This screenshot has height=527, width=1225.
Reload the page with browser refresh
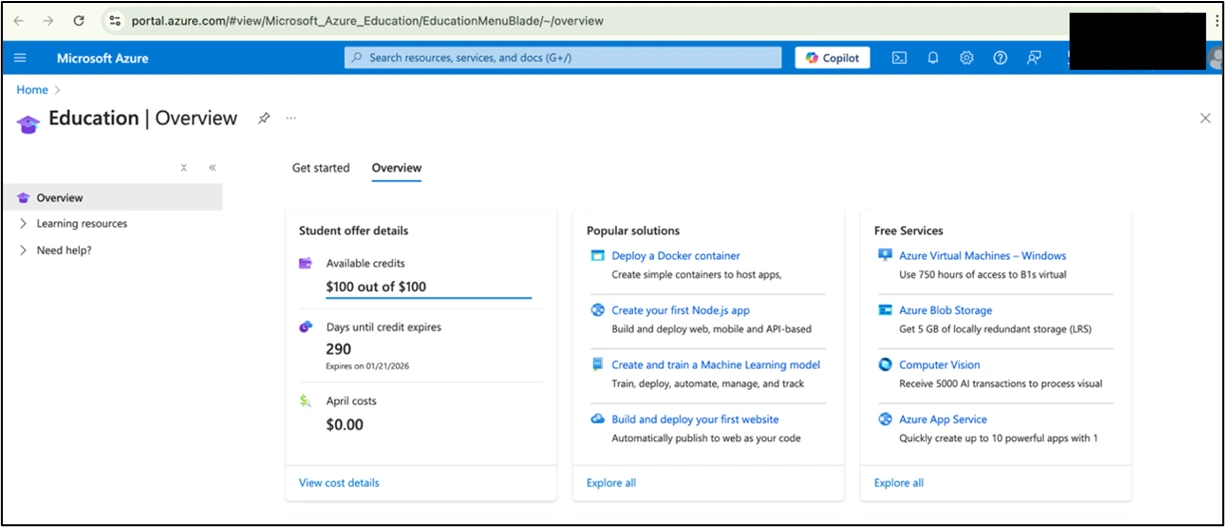tap(79, 20)
